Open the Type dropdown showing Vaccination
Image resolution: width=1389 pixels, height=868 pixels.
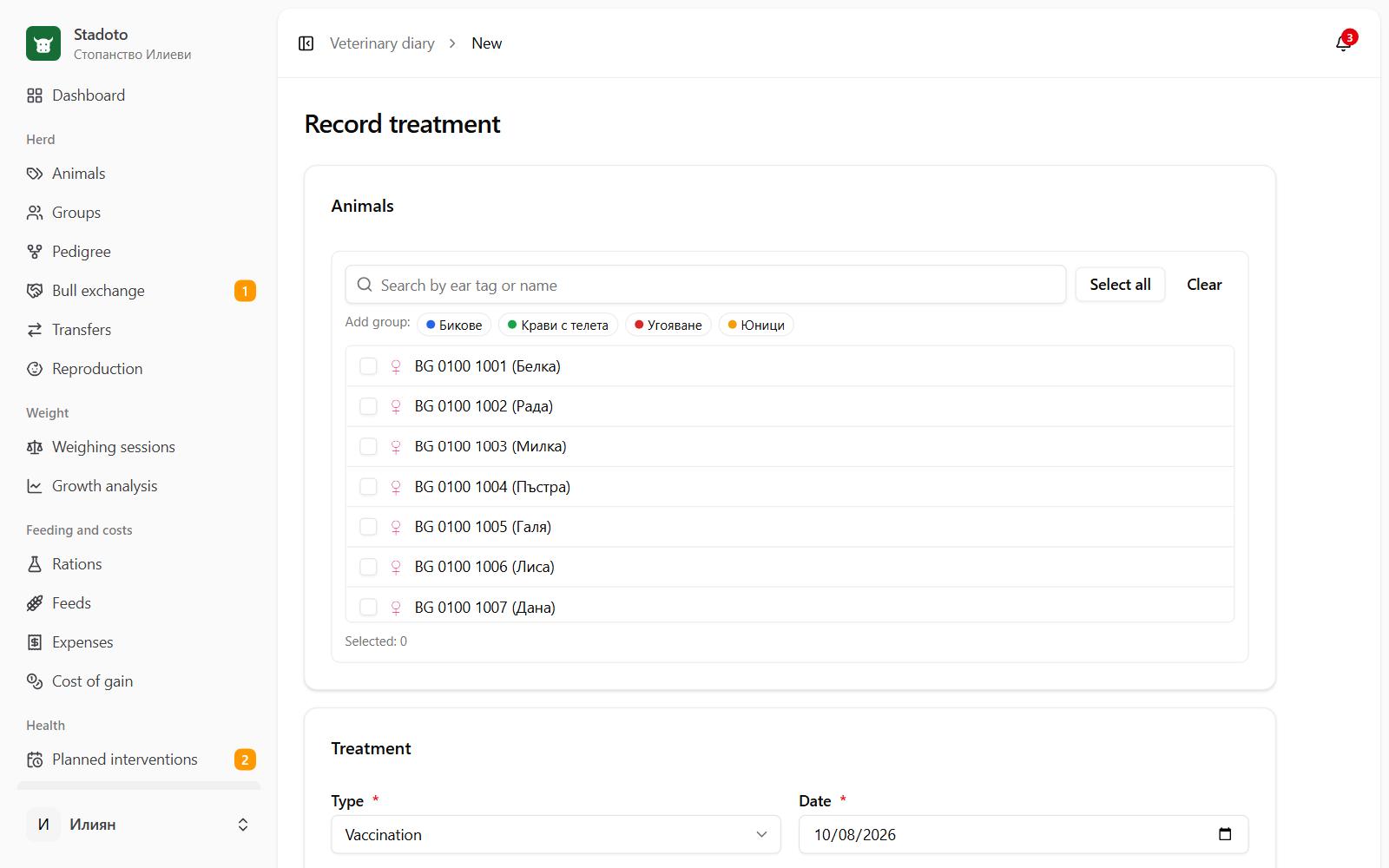click(556, 834)
